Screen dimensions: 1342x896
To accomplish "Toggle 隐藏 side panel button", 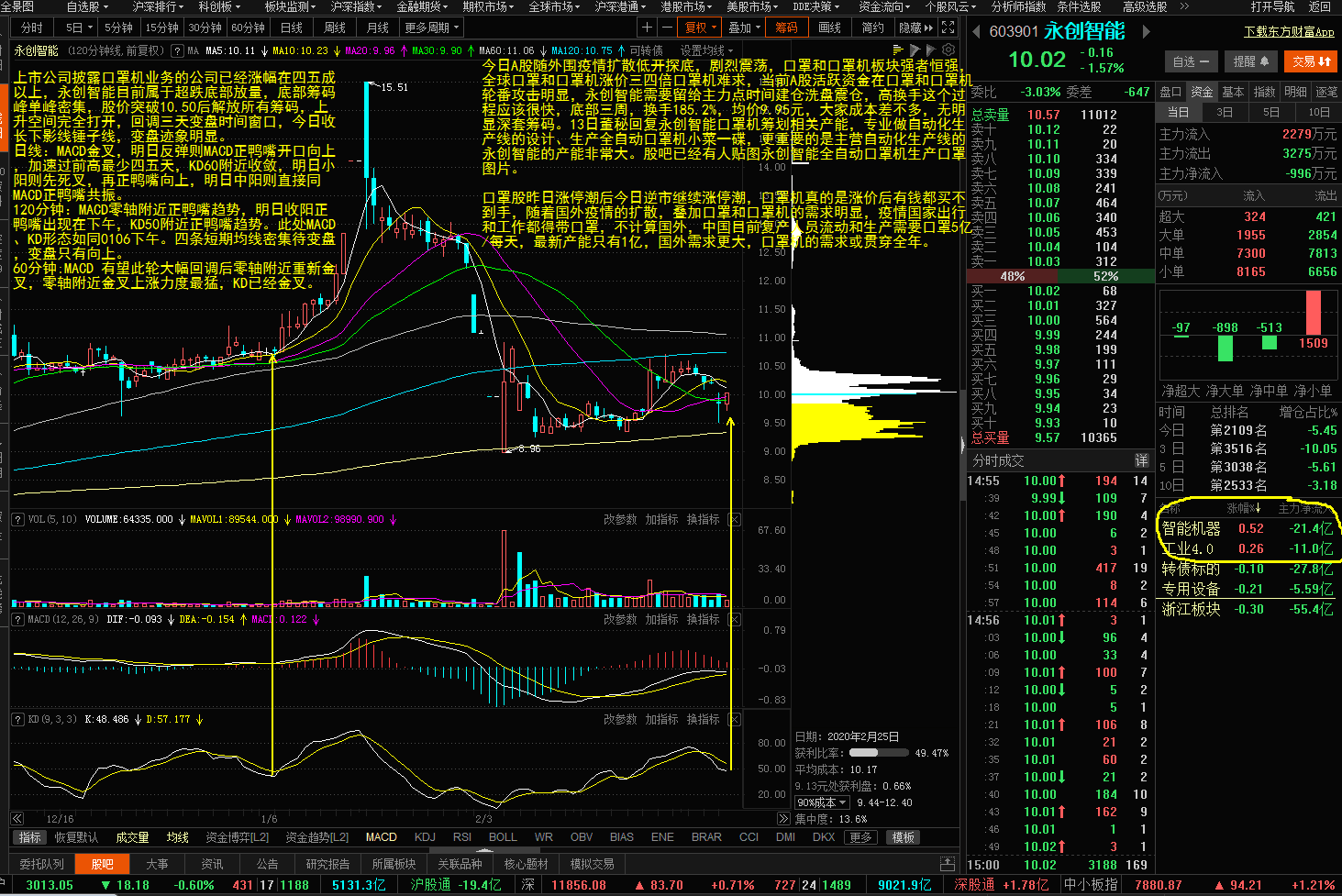I will (915, 28).
